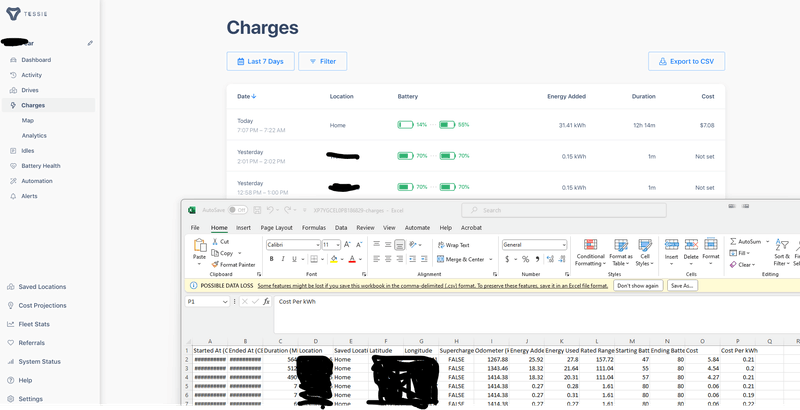Click in the Excel Search box
The image size is (800, 410).
click(x=564, y=210)
